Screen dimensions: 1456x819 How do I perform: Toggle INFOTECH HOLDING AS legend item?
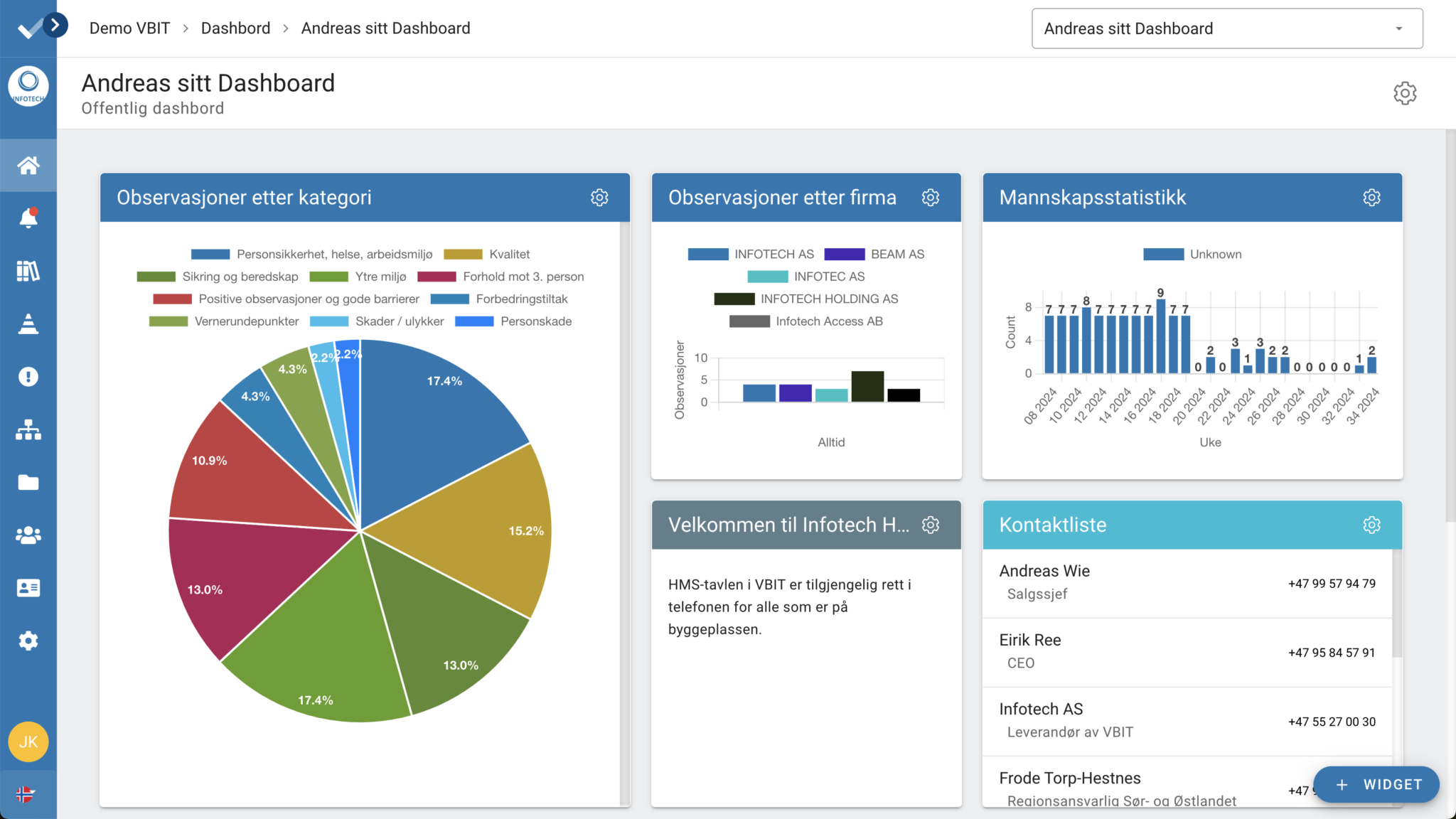click(x=806, y=299)
